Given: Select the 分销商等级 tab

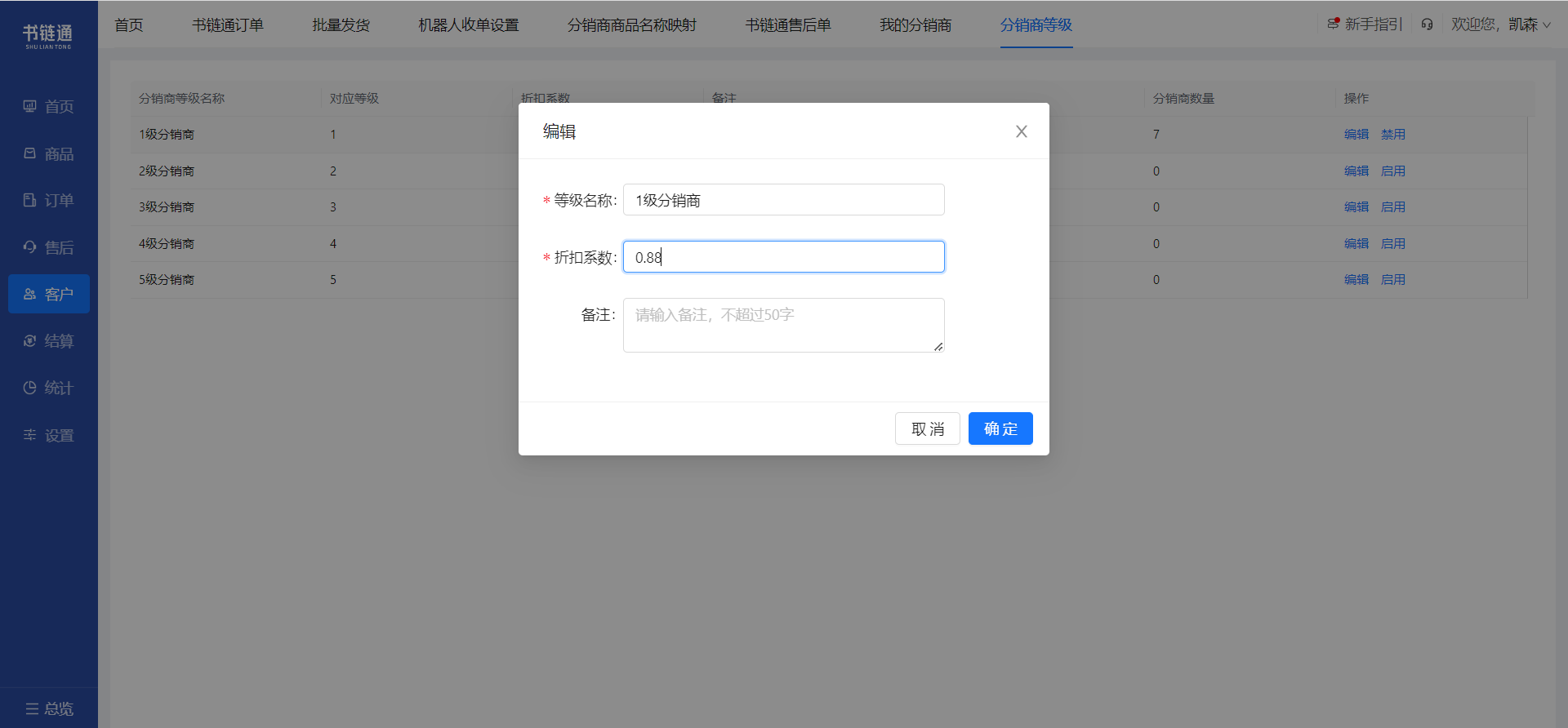Looking at the screenshot, I should pyautogui.click(x=1036, y=25).
